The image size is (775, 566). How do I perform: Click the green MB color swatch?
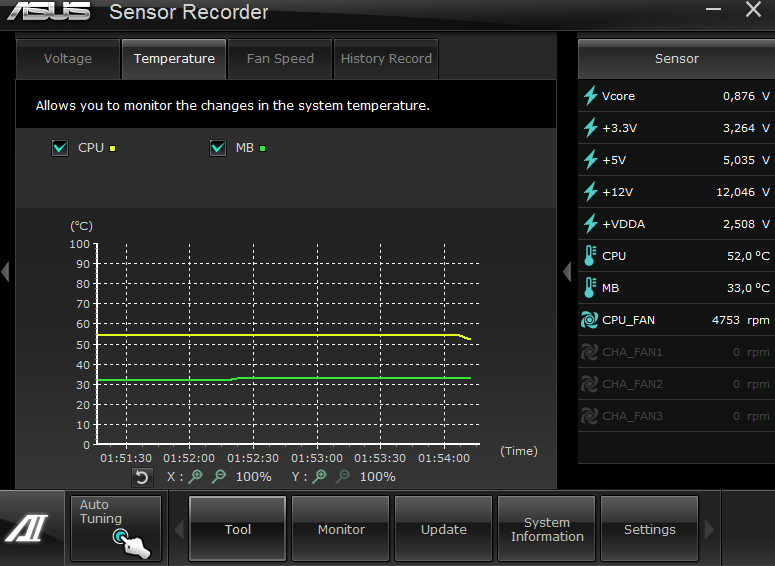262,148
